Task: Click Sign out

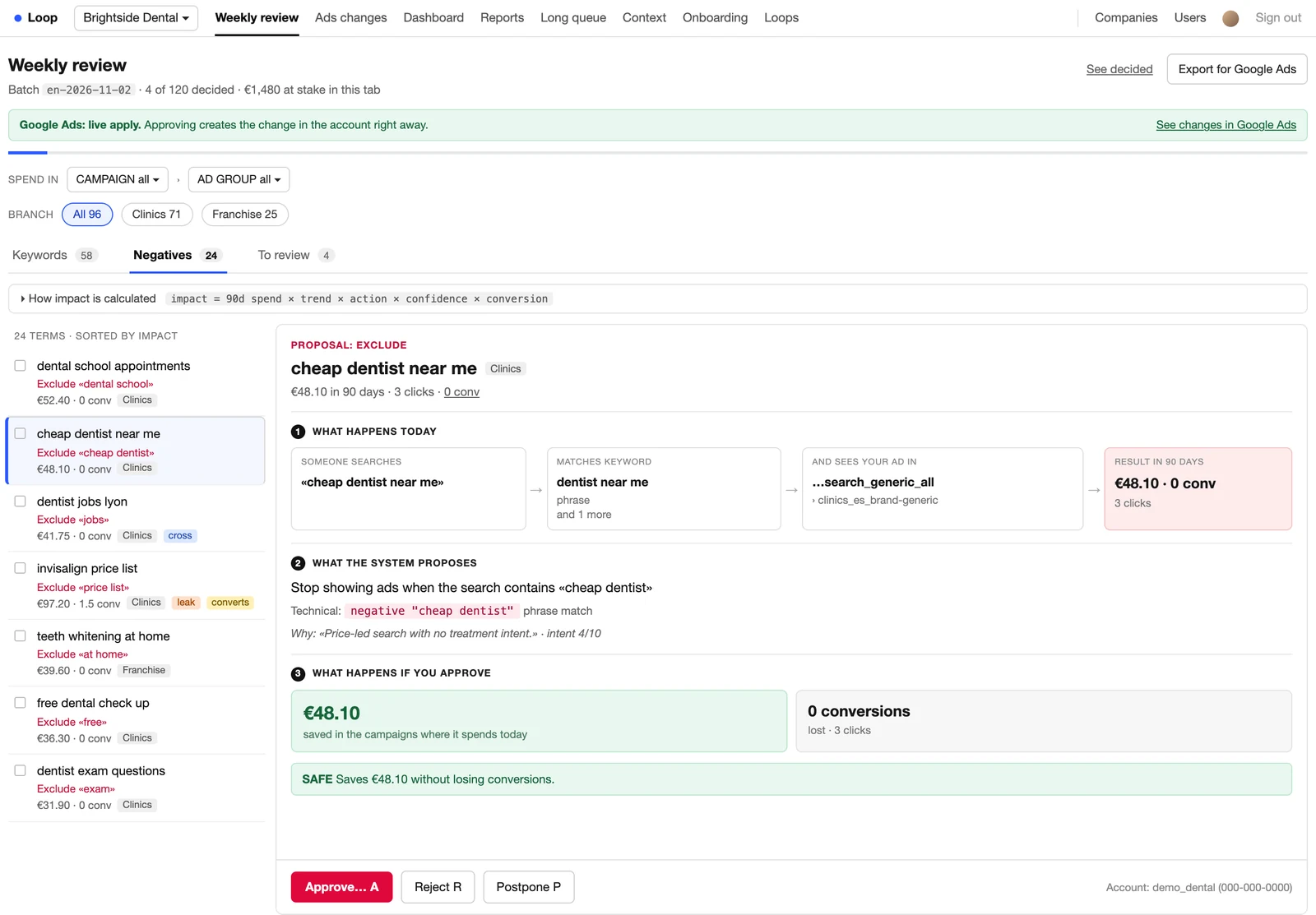Action: click(1278, 17)
